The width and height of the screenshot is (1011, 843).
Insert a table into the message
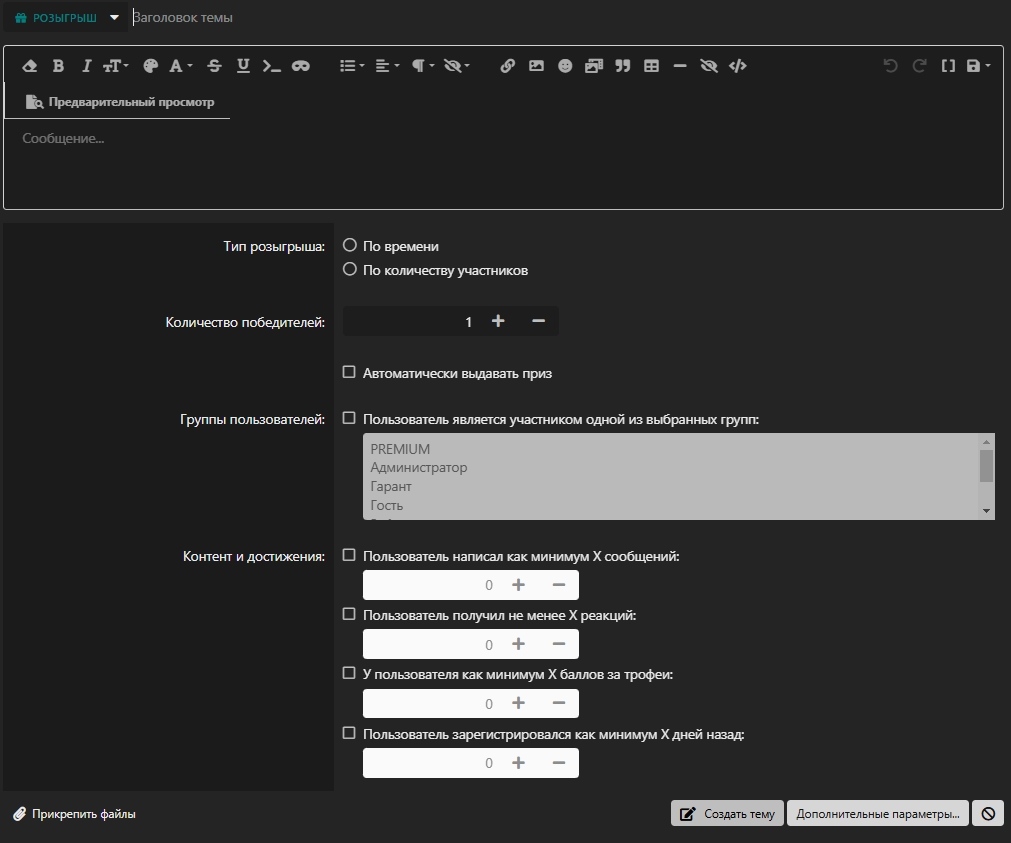pyautogui.click(x=651, y=65)
